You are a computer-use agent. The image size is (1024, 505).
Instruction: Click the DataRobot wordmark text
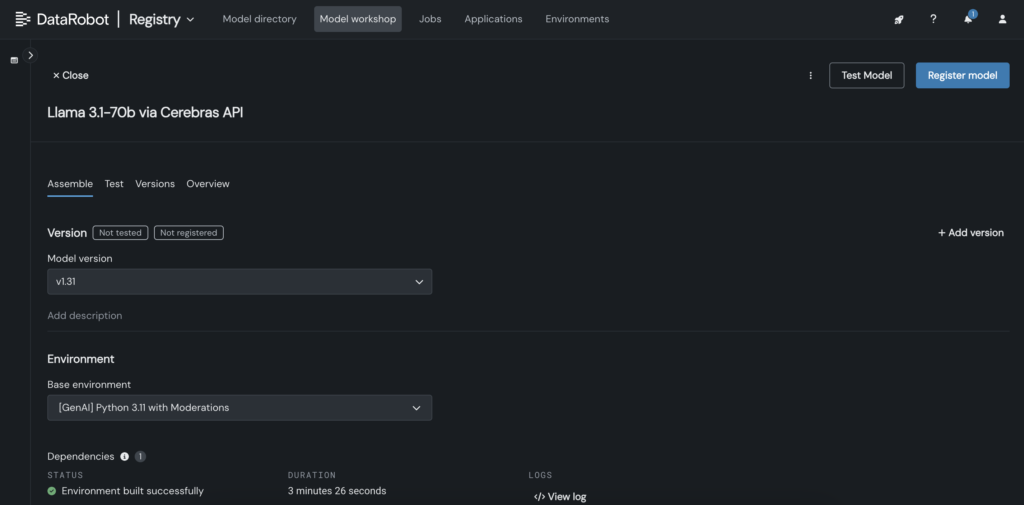[x=72, y=20]
